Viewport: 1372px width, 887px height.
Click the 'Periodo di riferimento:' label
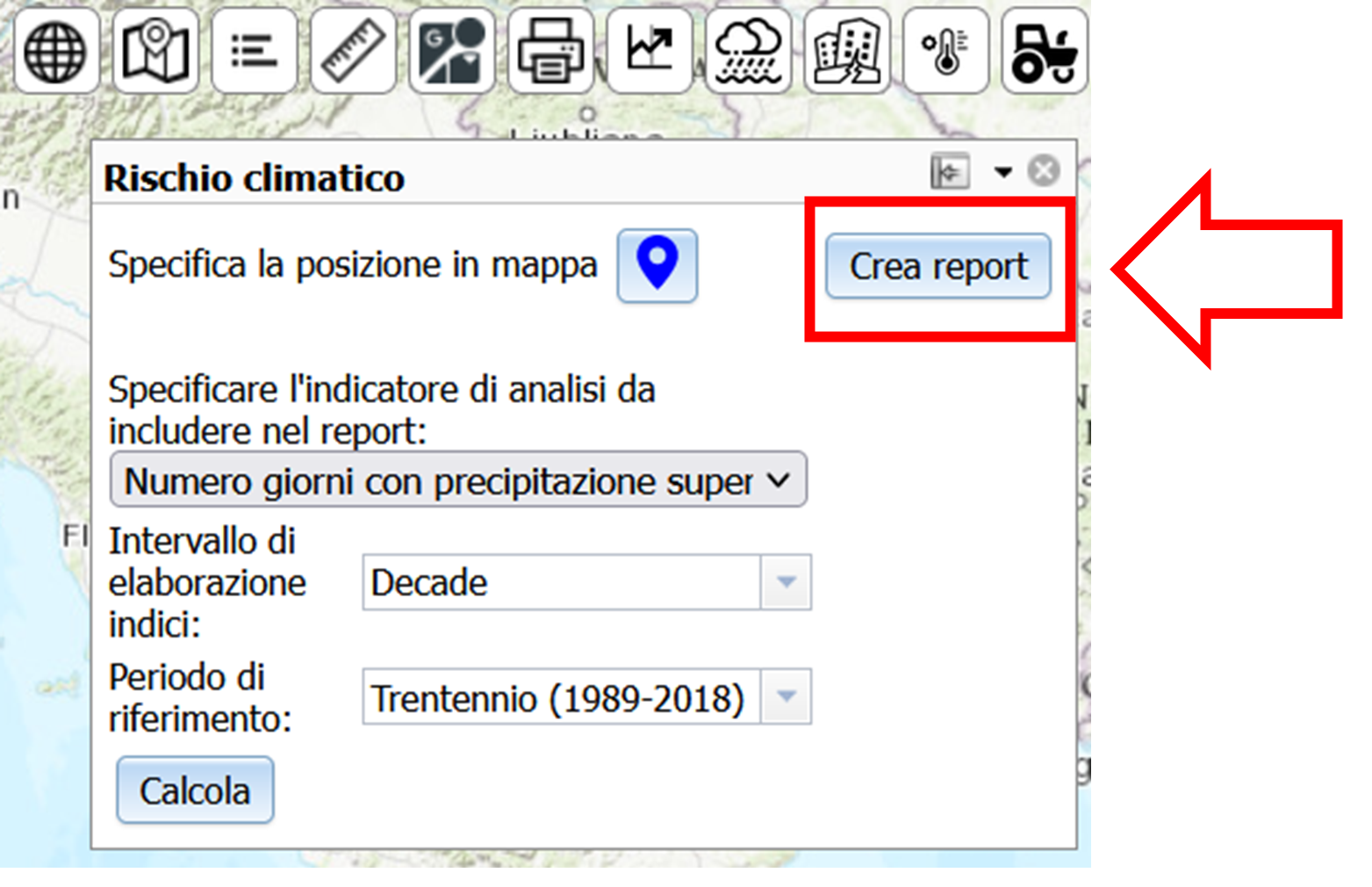point(200,697)
